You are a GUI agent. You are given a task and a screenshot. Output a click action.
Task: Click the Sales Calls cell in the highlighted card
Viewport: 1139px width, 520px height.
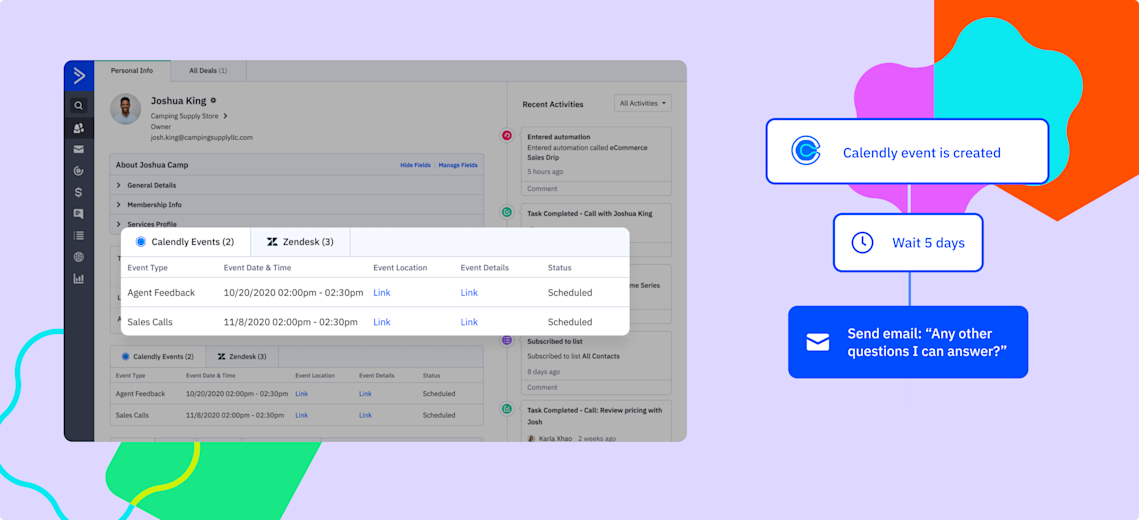(150, 322)
